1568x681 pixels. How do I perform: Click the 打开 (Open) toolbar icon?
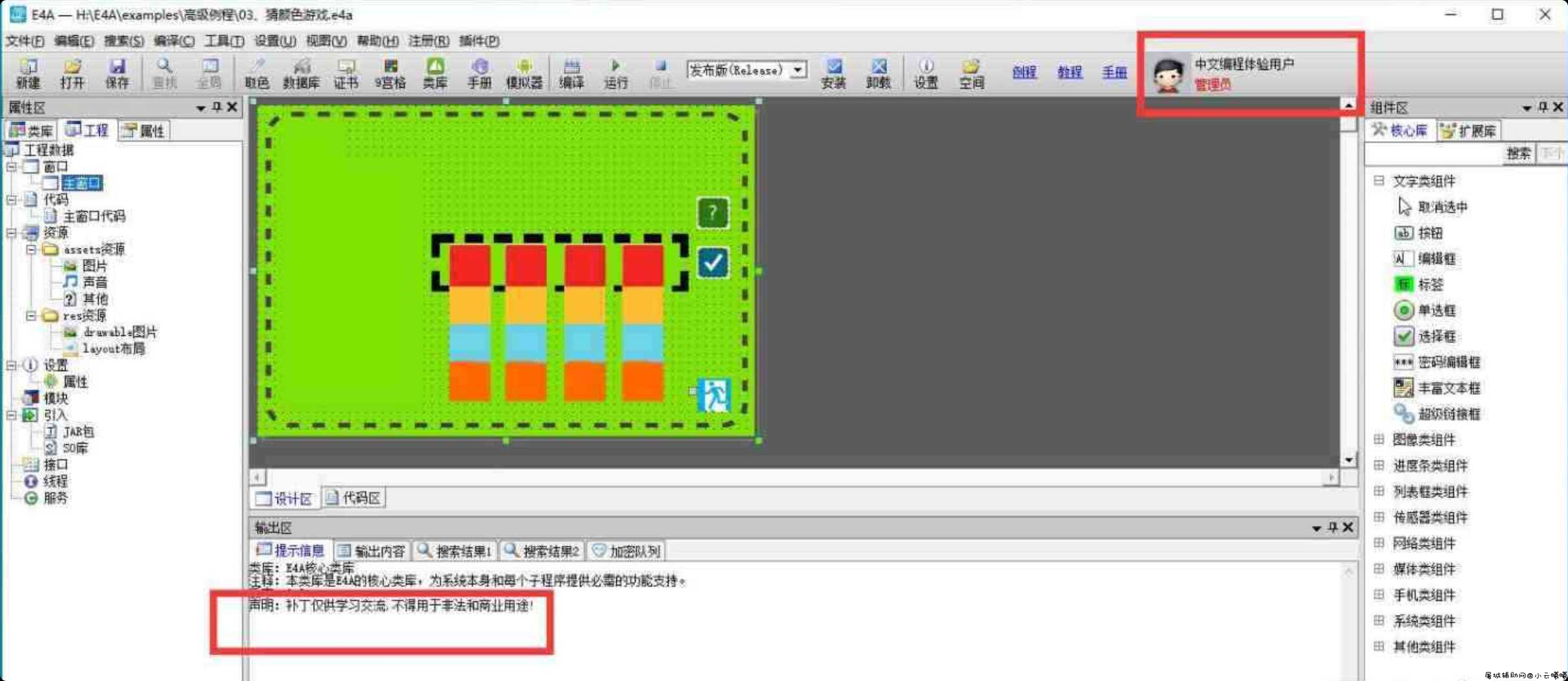(x=72, y=73)
